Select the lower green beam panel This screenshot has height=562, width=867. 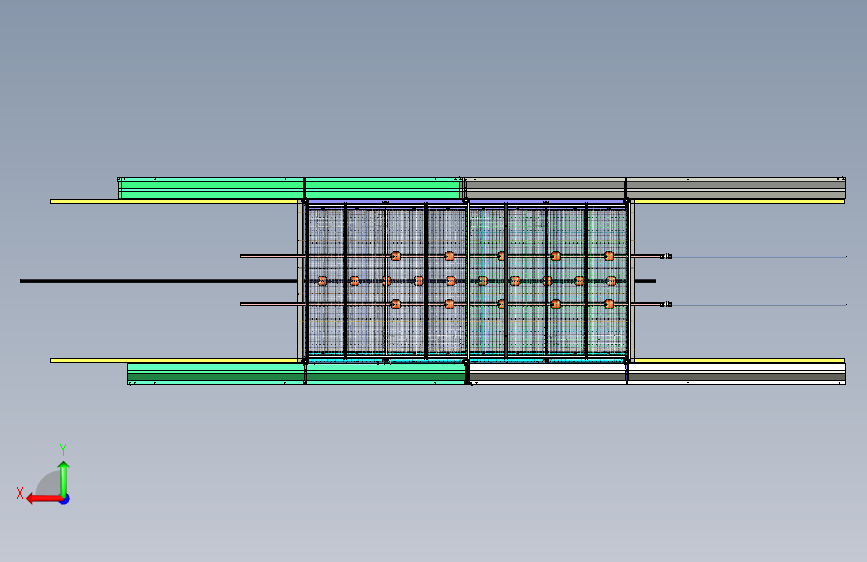point(297,374)
